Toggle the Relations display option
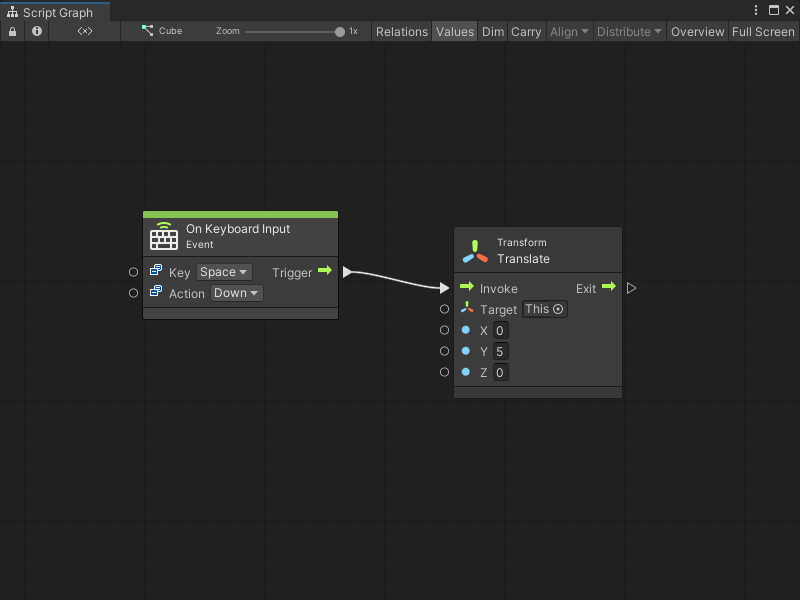The image size is (800, 600). pyautogui.click(x=401, y=31)
